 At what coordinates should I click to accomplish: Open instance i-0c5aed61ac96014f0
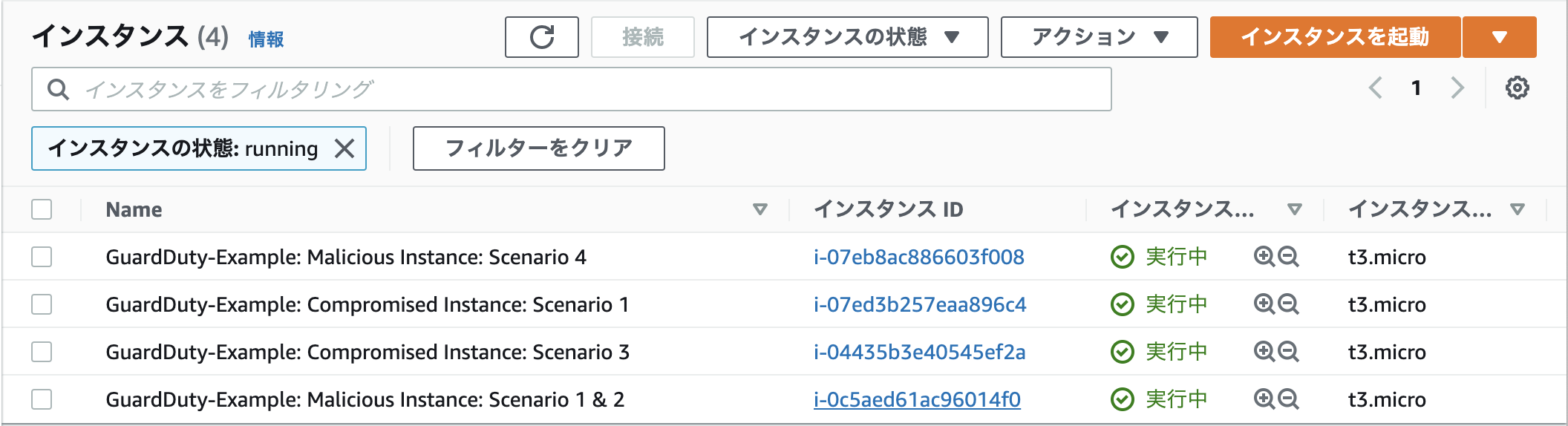917,399
